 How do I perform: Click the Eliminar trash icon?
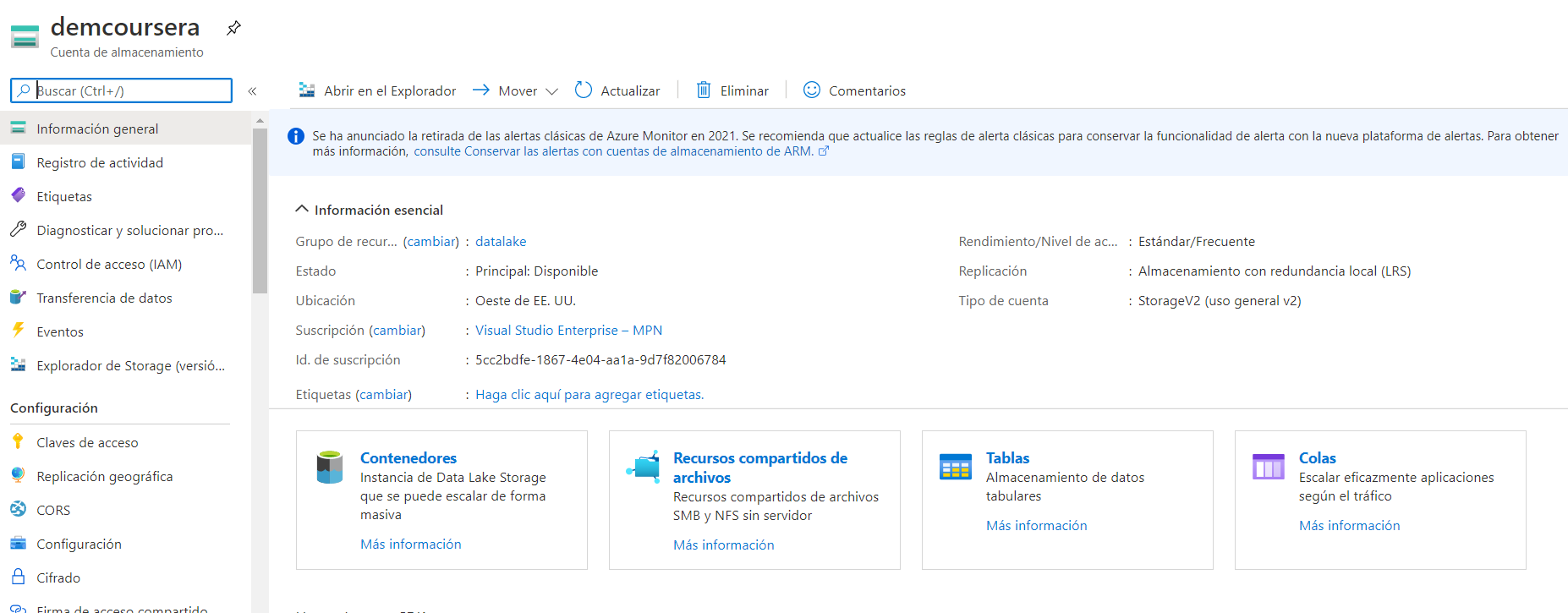coord(704,90)
